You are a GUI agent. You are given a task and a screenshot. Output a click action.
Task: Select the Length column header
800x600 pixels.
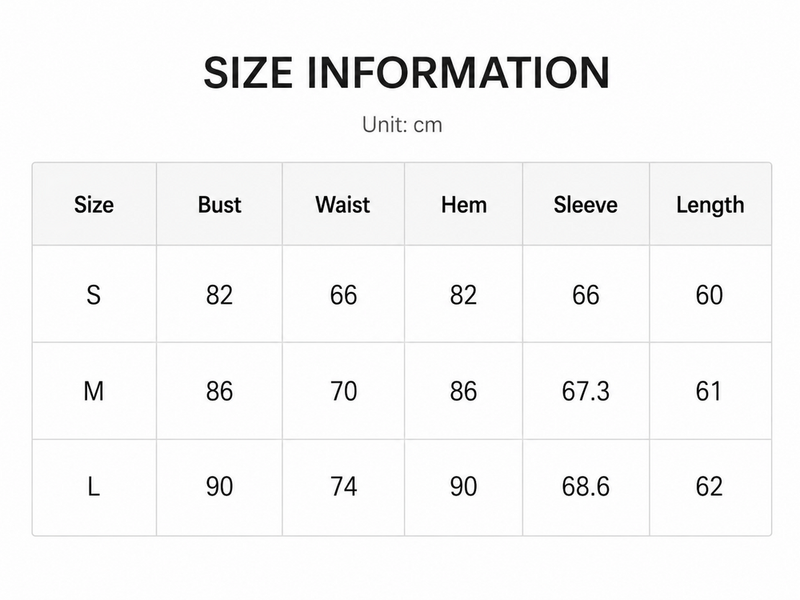[710, 205]
